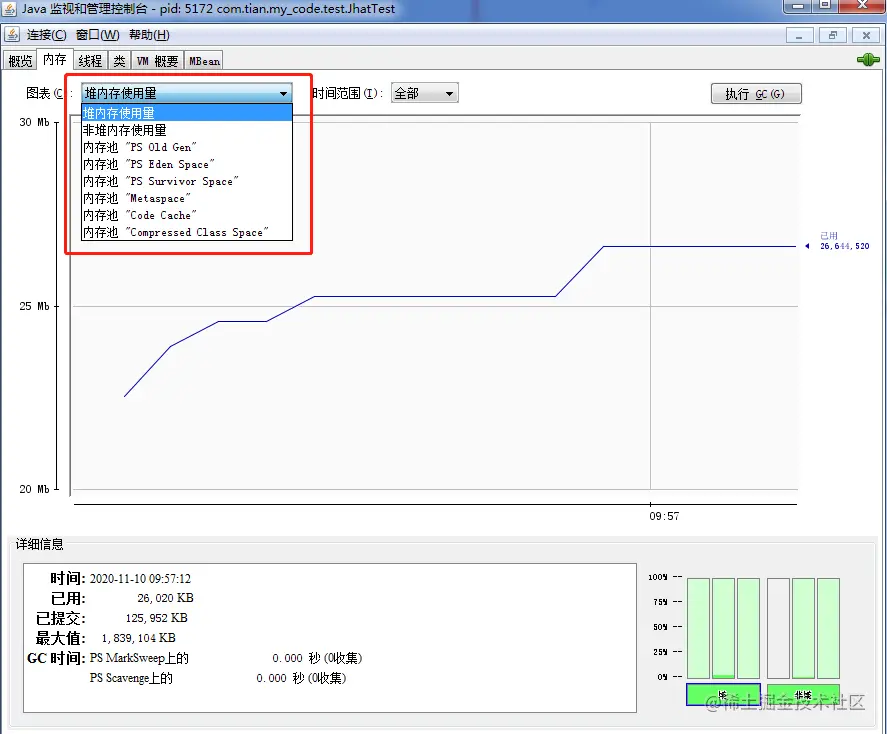Switch to the MBean tab
Image resolution: width=887 pixels, height=734 pixels.
coord(203,60)
